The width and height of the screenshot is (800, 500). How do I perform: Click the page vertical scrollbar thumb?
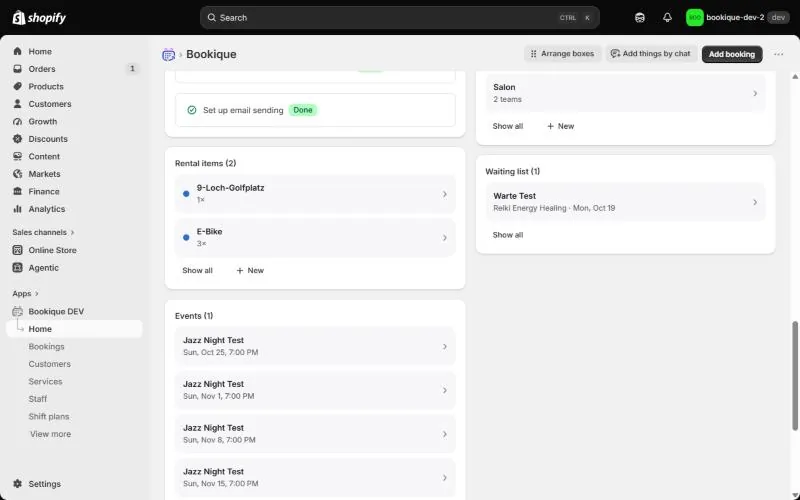pyautogui.click(x=795, y=376)
